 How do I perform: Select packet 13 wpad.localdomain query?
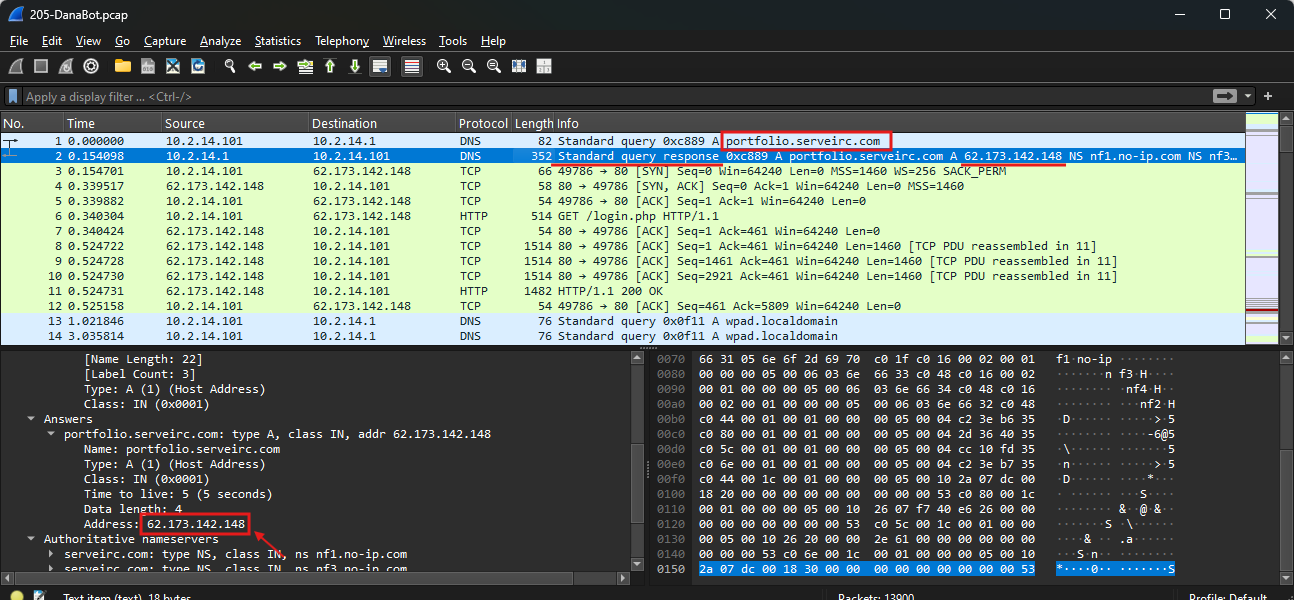pyautogui.click(x=622, y=321)
